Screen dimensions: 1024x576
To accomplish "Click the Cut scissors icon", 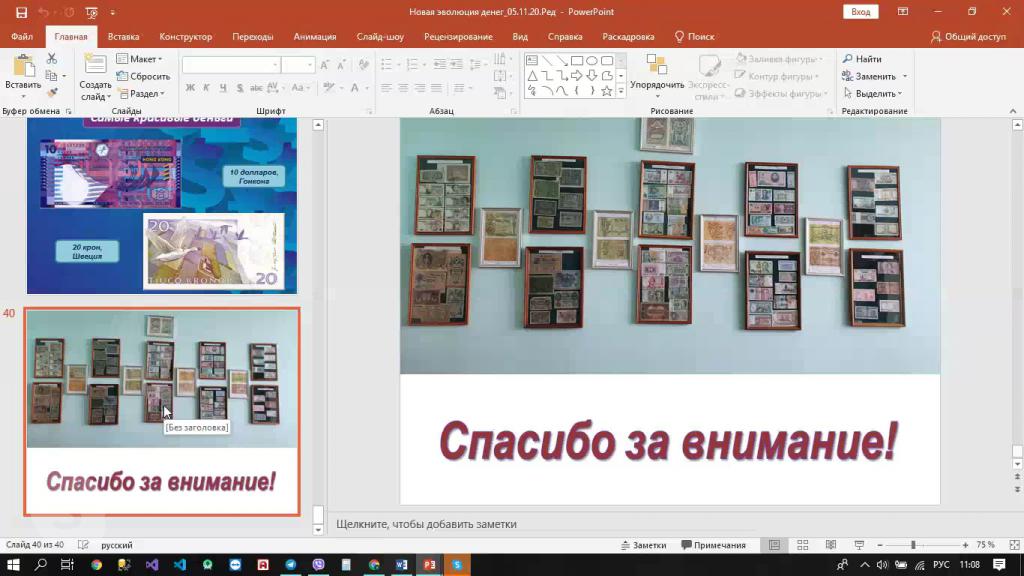I will 52,59.
